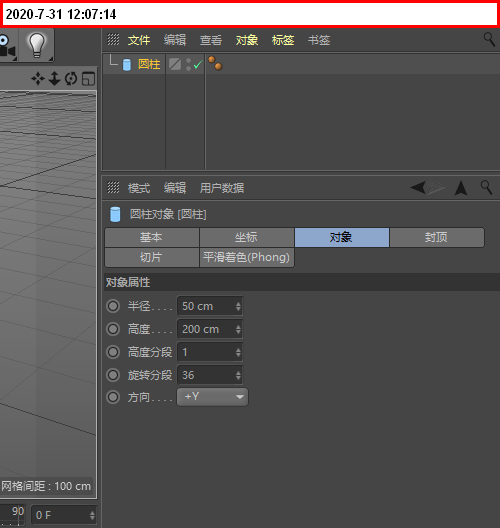
Task: Toggle the cylinder enabled green checkmark
Action: pos(198,64)
